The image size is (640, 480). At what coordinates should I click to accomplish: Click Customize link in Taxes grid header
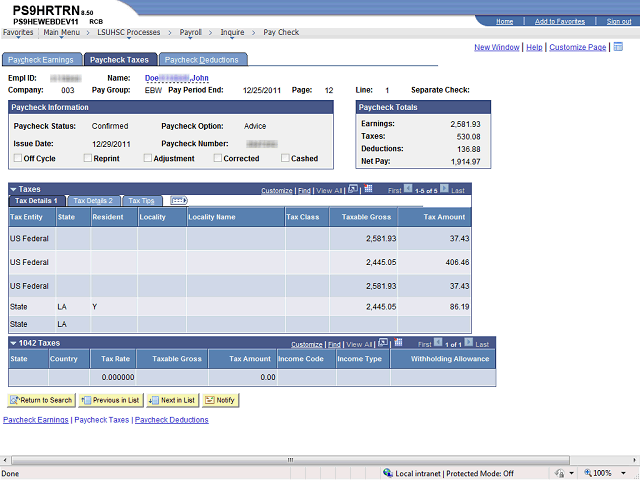point(277,190)
